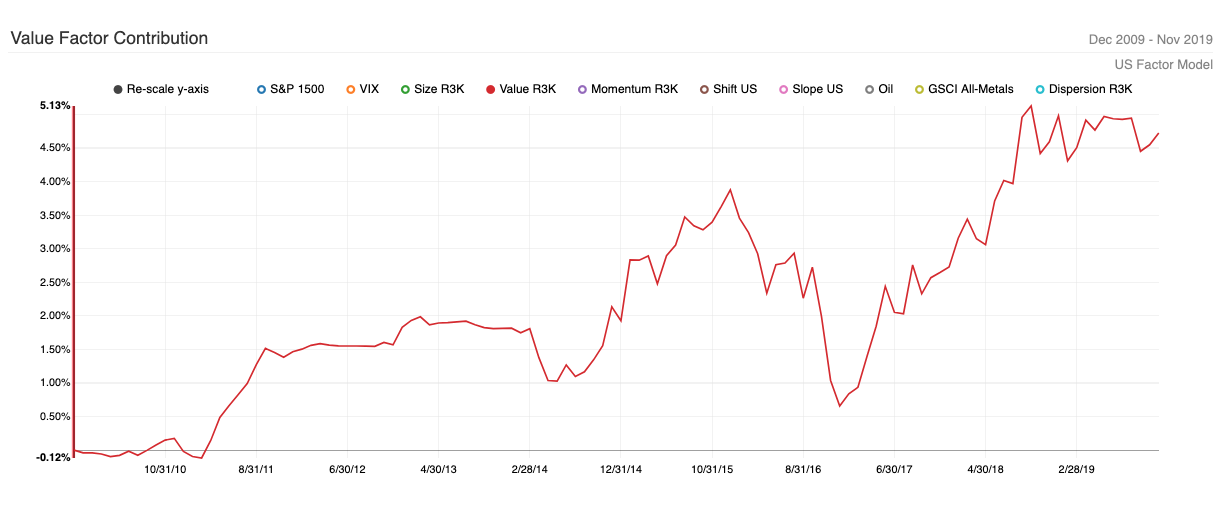Click the 10/31/10 x-axis date label
The image size is (1221, 523).
point(166,468)
